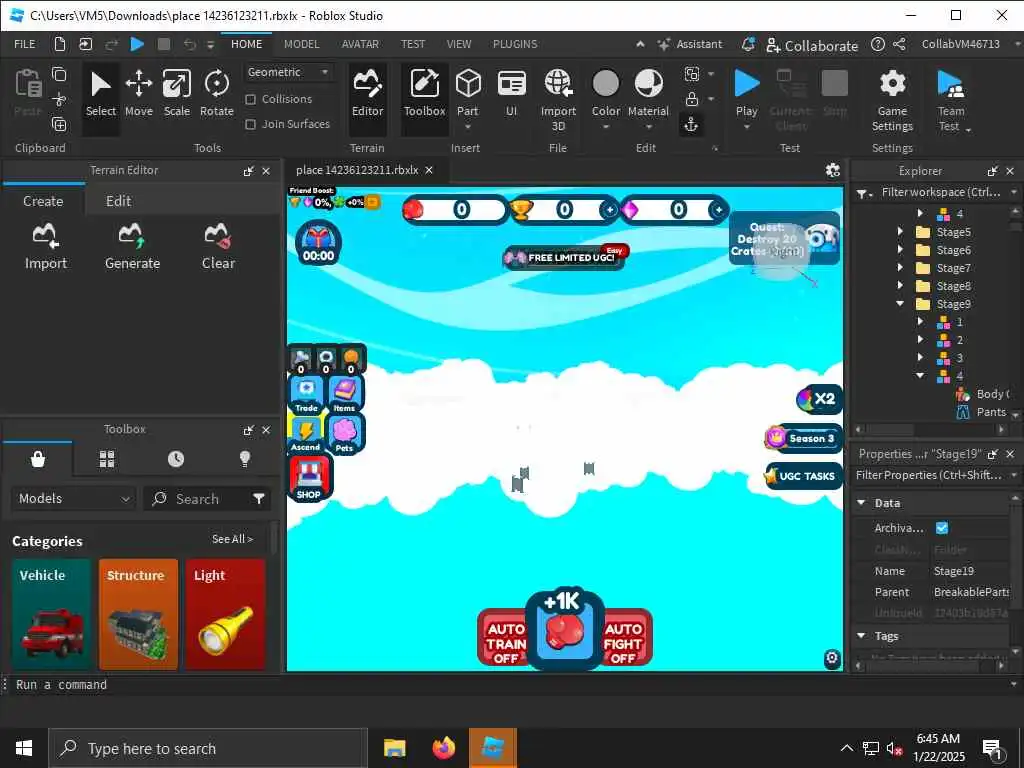Click the Season 3 button
1024x768 pixels.
tap(803, 438)
